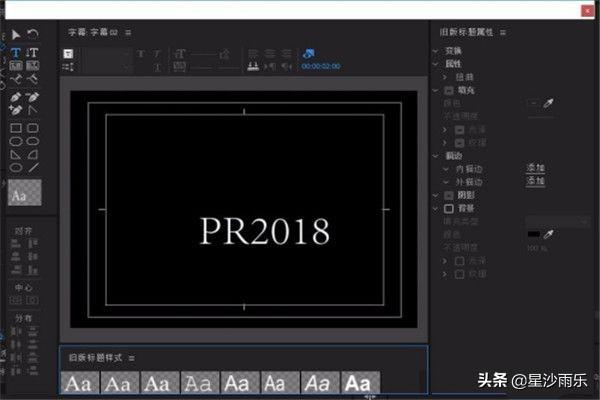This screenshot has width=600, height=400.
Task: Toggle 纹理 checkbox under 背景
Action: pyautogui.click(x=460, y=274)
